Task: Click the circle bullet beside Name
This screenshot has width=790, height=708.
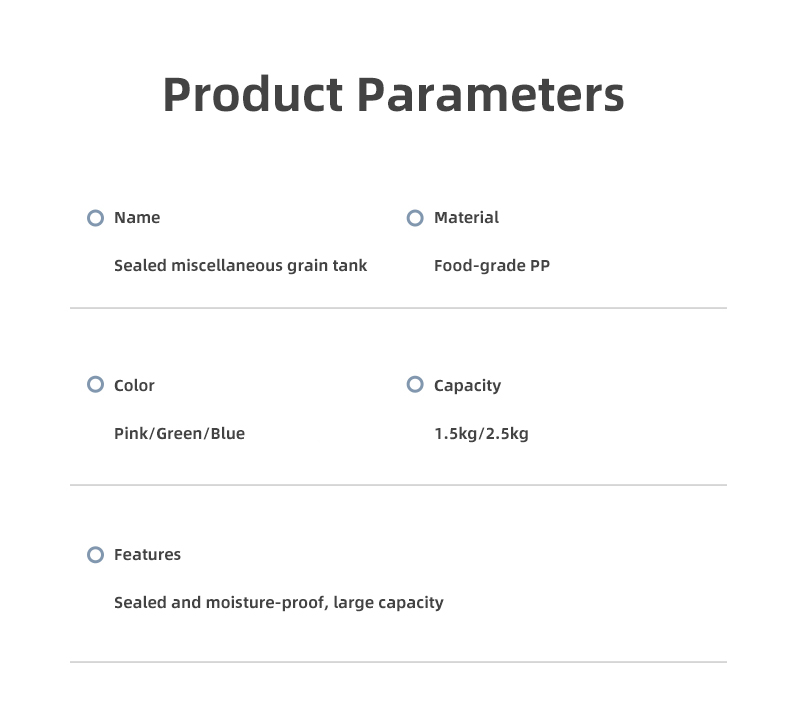Action: tap(95, 218)
